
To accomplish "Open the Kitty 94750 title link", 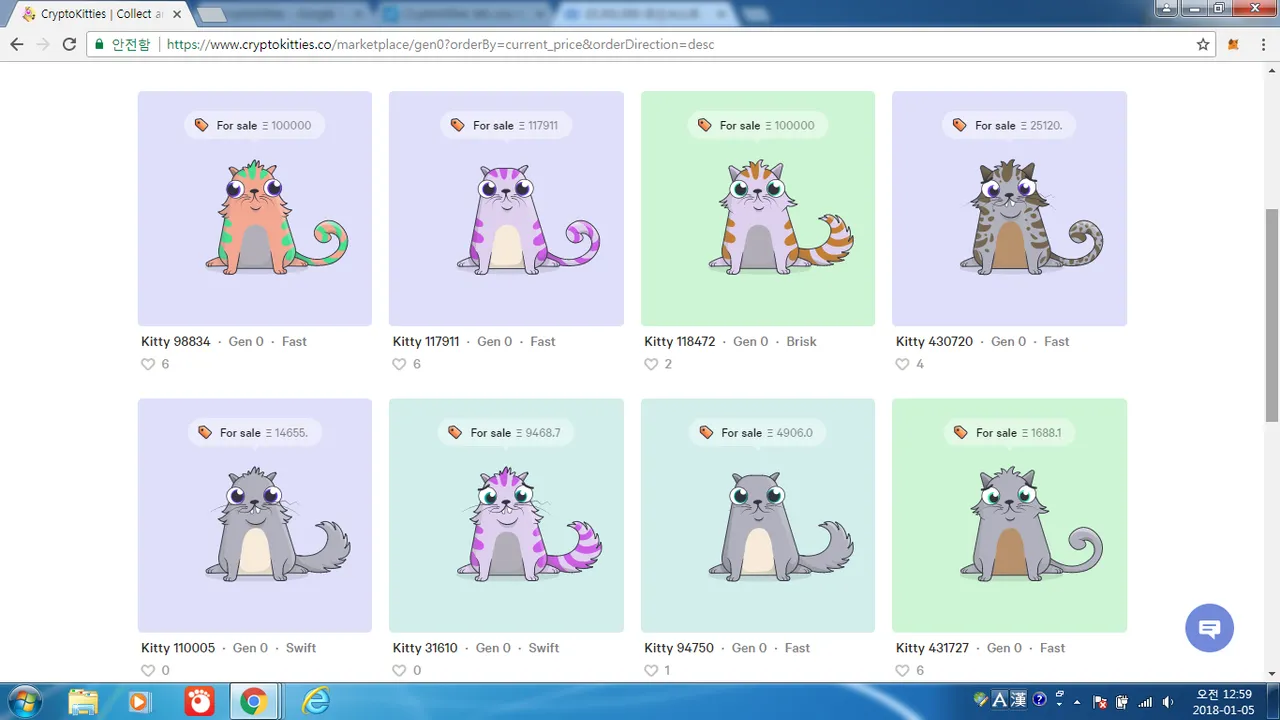I will 679,648.
